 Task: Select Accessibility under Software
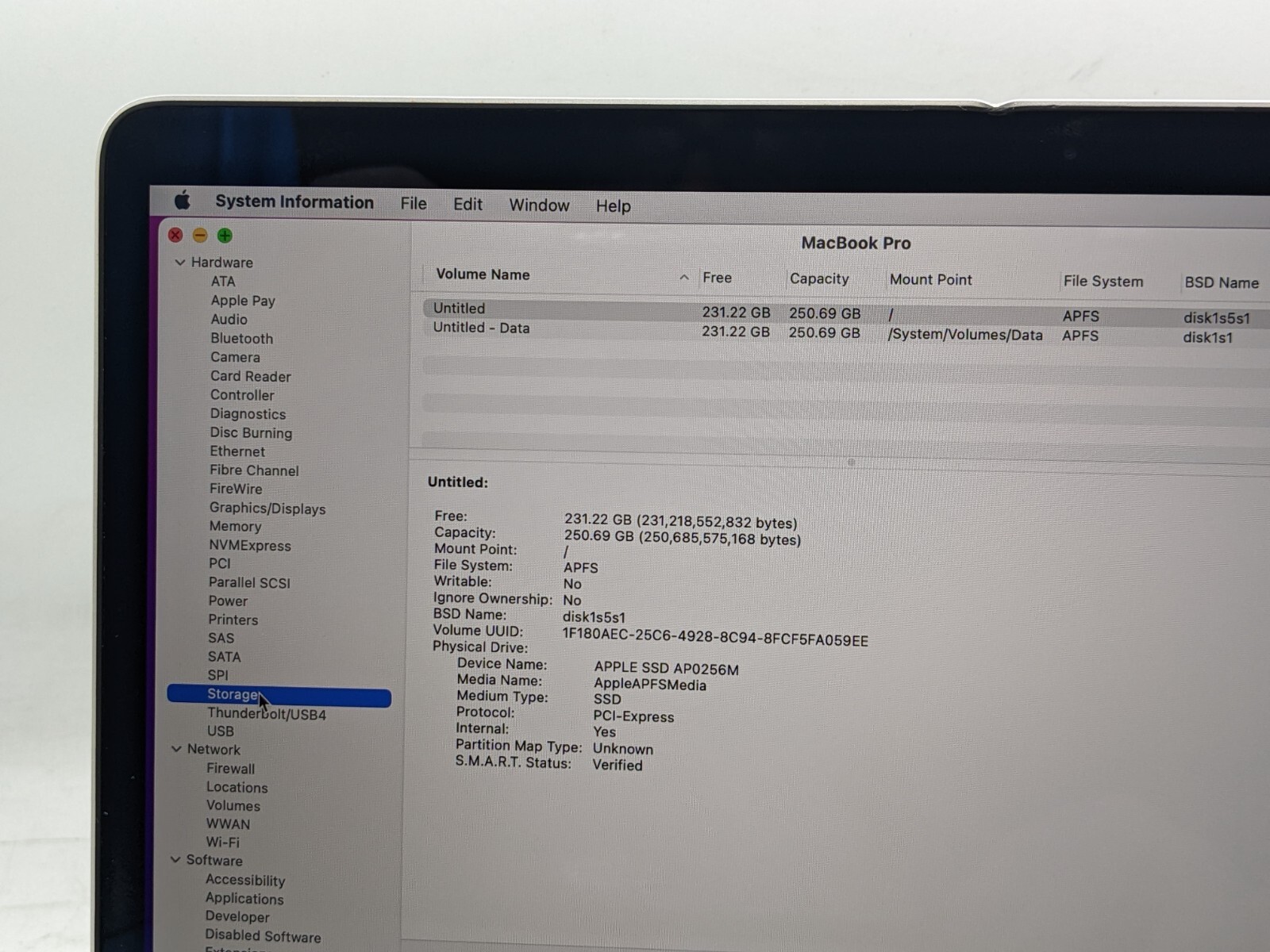pyautogui.click(x=245, y=881)
